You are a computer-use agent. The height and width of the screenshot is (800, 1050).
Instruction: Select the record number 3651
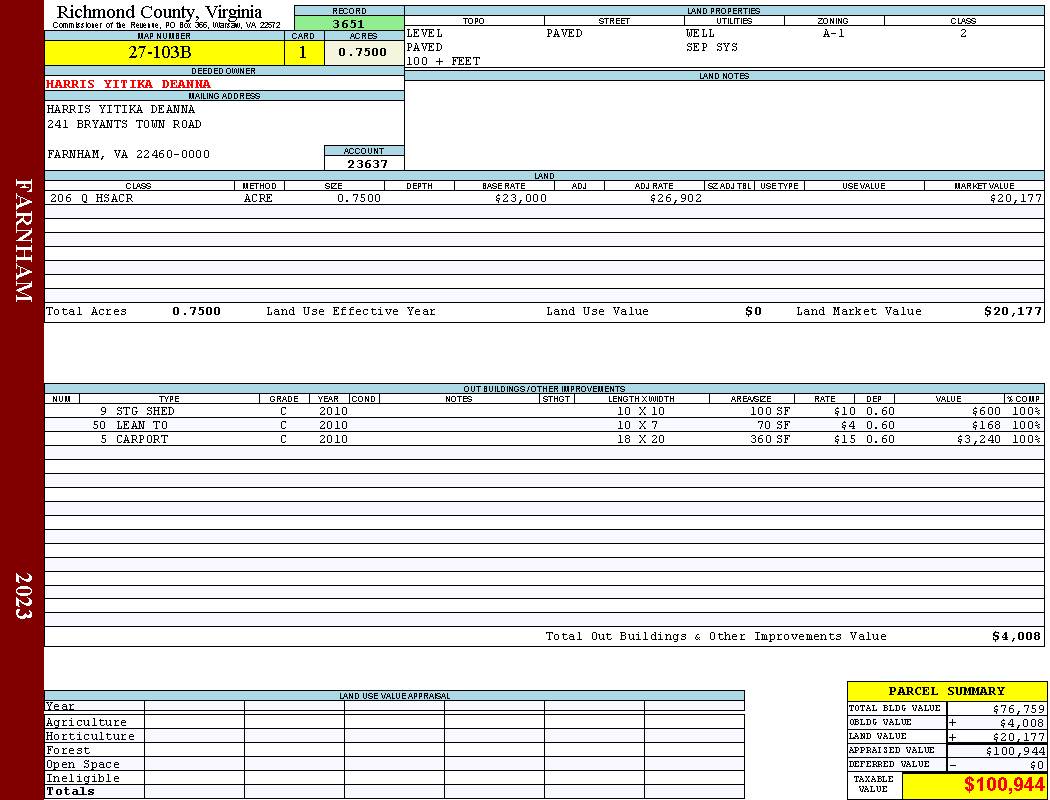coord(349,23)
